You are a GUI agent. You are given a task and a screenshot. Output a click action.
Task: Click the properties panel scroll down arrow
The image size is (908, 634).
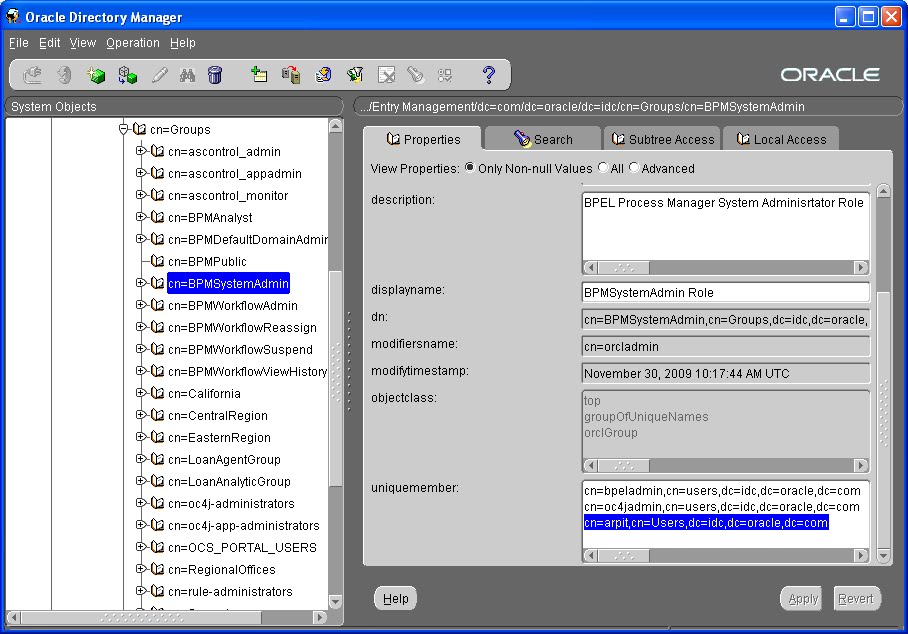(884, 556)
